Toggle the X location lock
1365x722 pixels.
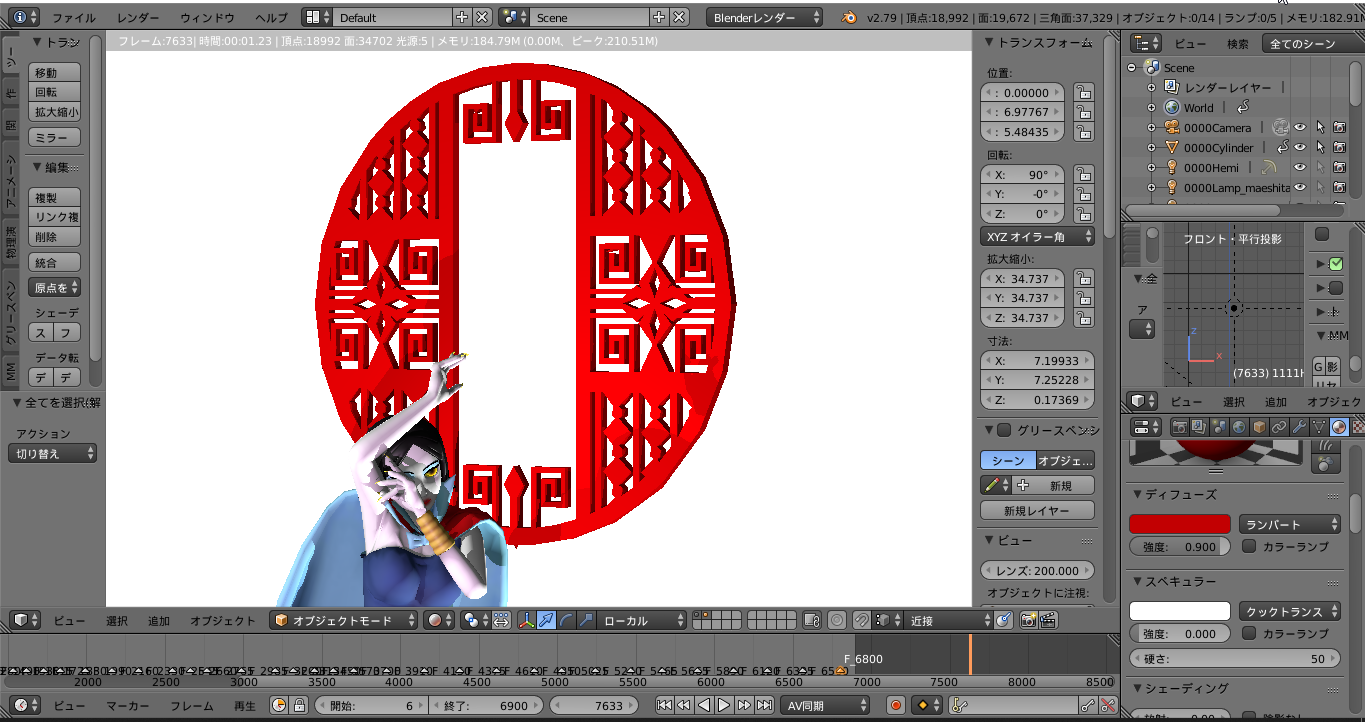(x=1083, y=92)
